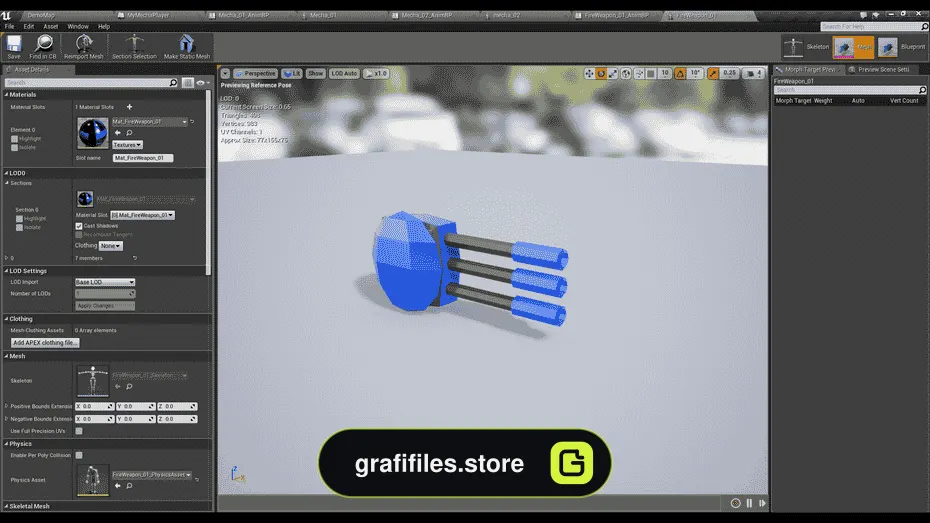Use selected asset for Physics Asset

[117, 486]
